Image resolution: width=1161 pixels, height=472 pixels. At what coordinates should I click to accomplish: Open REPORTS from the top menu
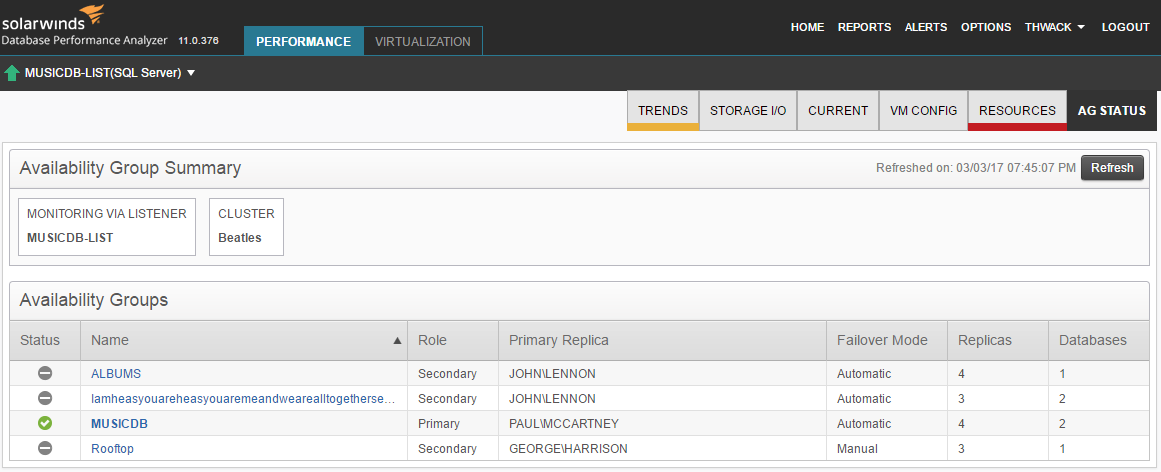tap(864, 27)
